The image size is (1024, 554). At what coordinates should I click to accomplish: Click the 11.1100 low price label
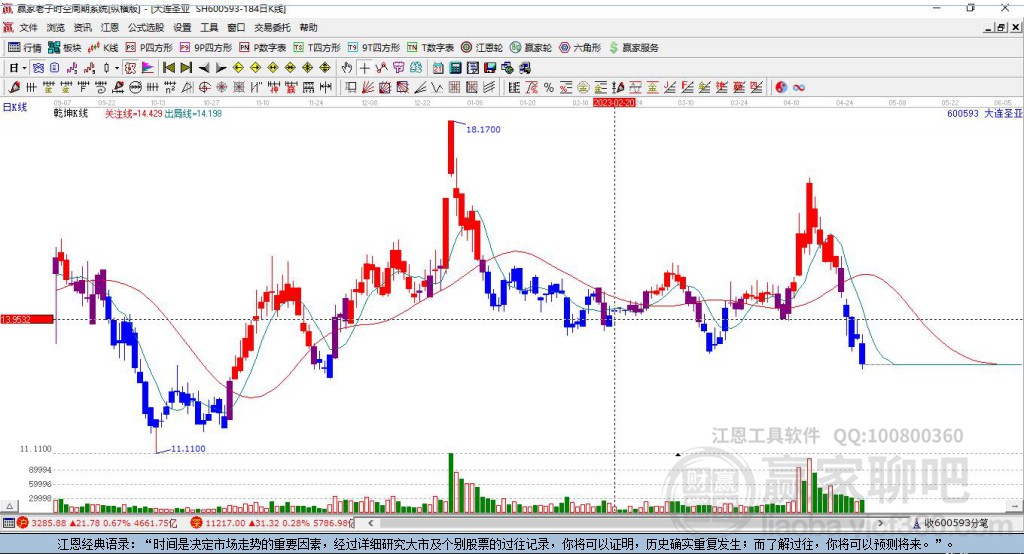tap(188, 449)
